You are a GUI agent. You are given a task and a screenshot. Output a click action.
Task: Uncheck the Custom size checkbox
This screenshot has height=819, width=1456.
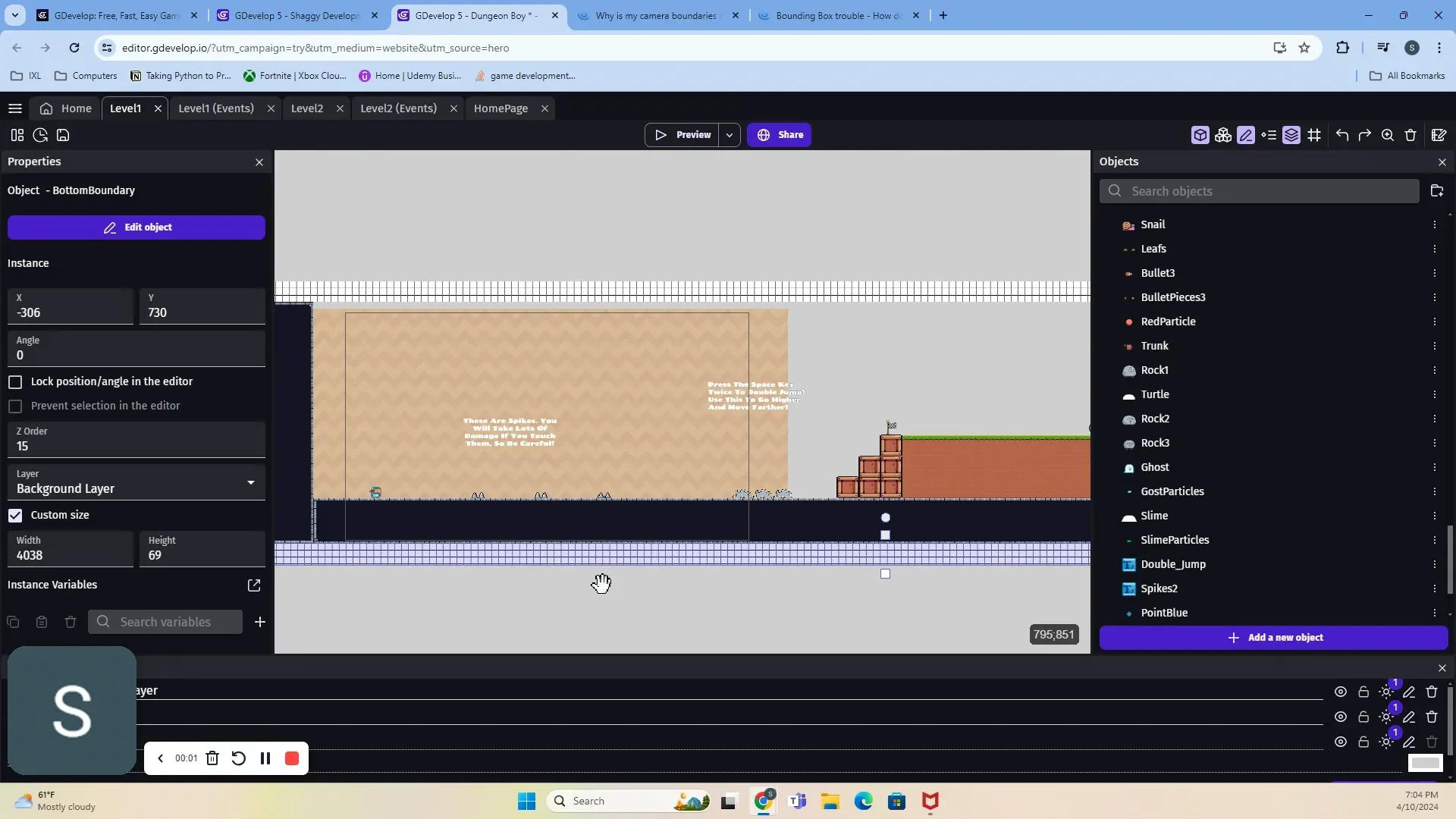click(15, 515)
